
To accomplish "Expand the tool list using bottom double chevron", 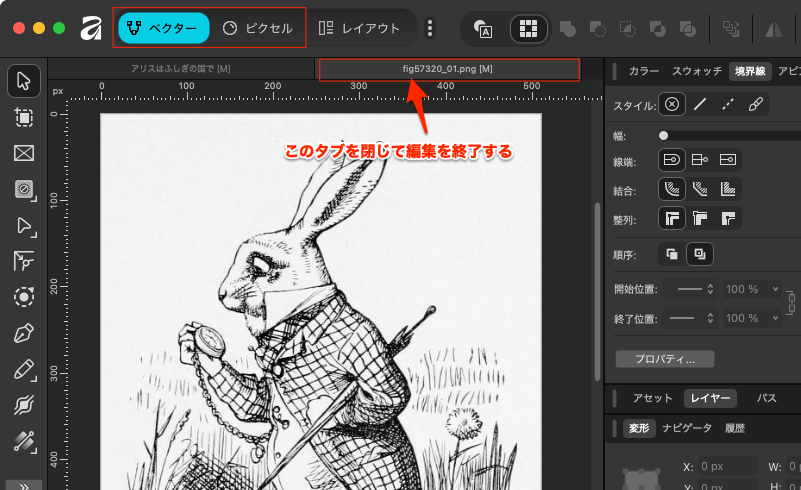I will [x=24, y=484].
